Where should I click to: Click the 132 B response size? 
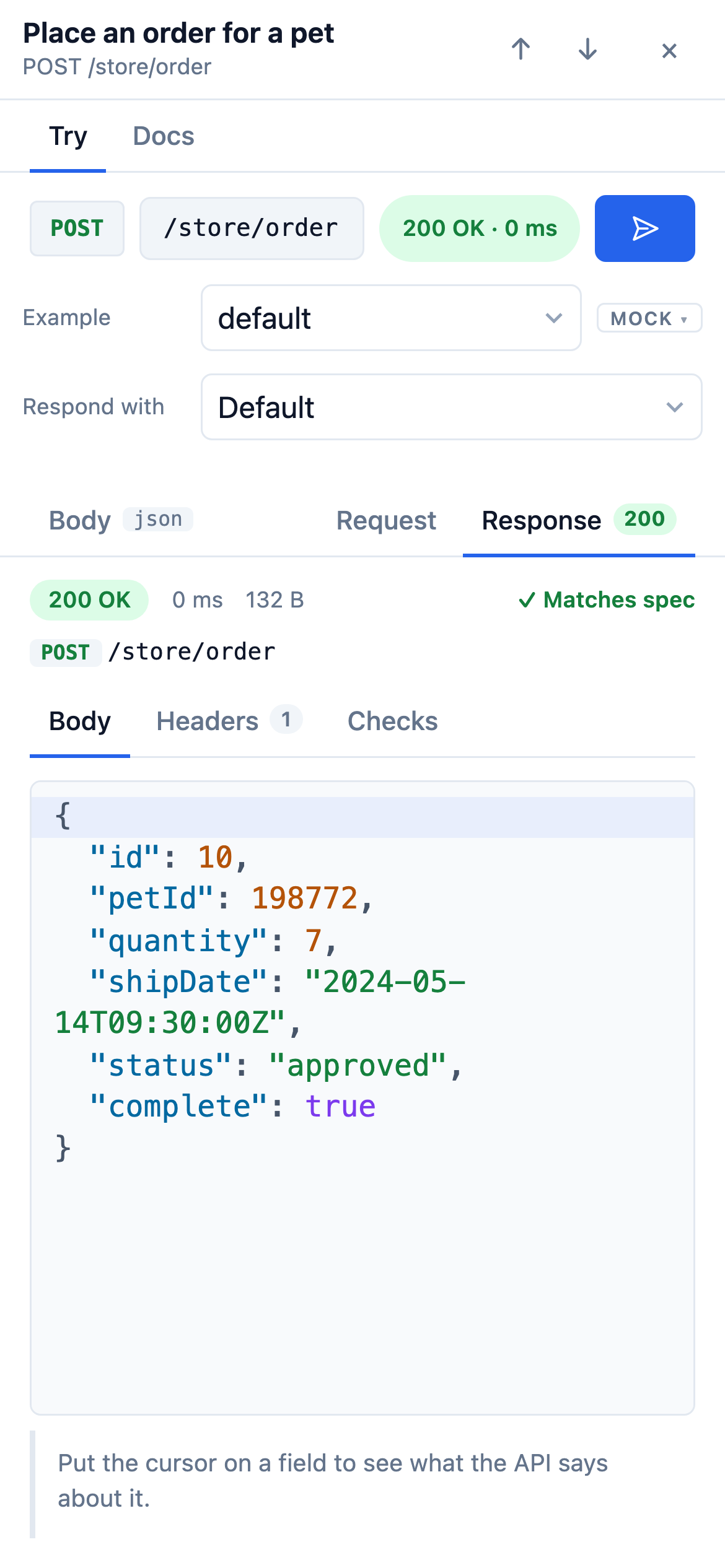275,600
